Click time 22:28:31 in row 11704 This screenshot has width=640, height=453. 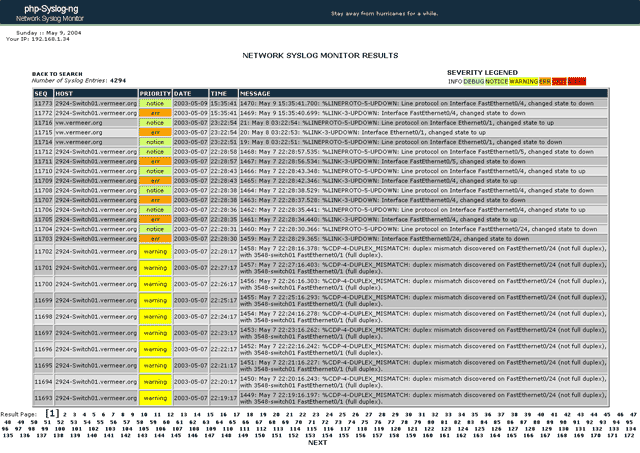click(x=223, y=229)
